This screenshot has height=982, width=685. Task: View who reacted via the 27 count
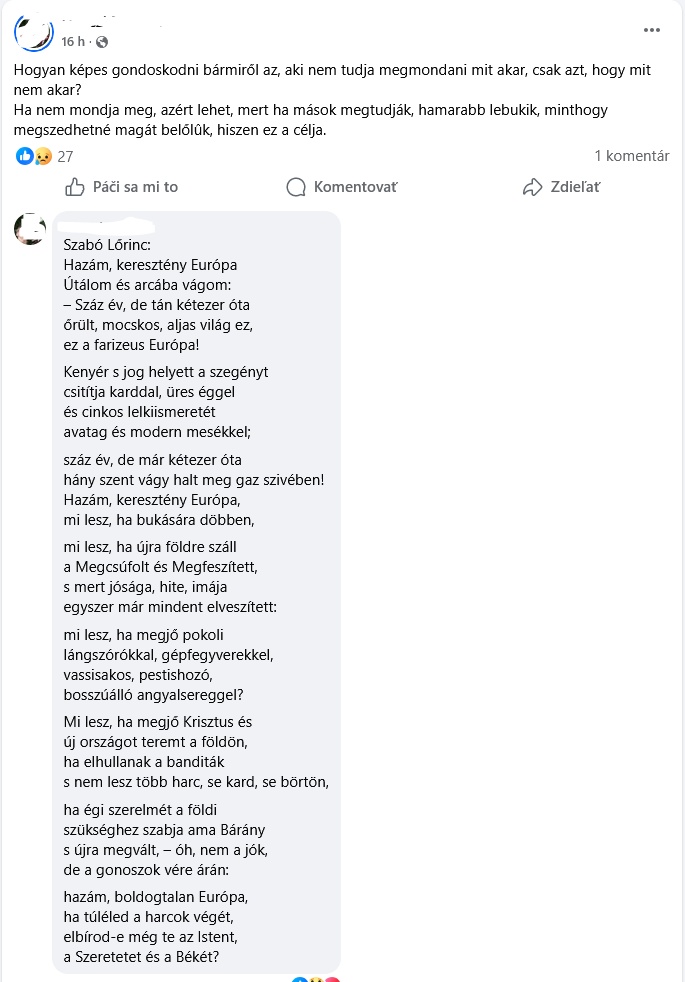66,156
